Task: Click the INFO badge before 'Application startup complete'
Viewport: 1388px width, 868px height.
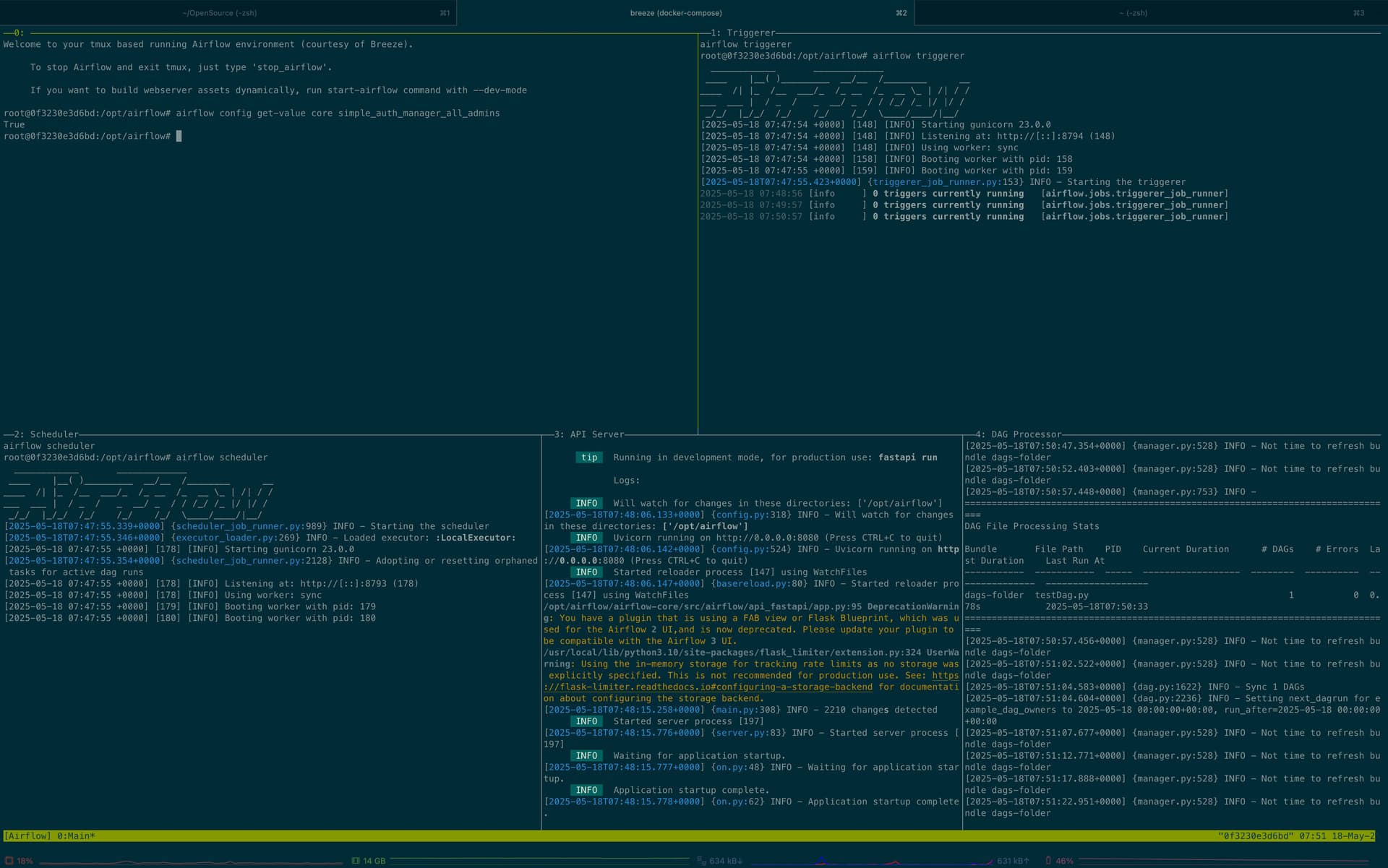Action: coord(586,790)
